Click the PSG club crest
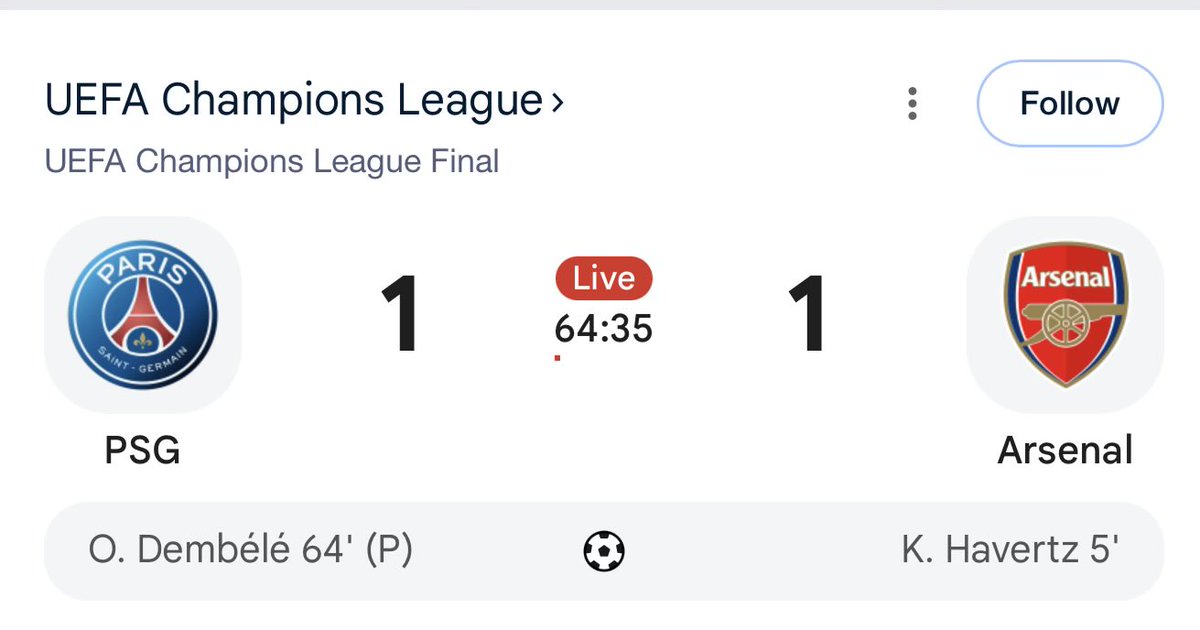 pos(143,315)
